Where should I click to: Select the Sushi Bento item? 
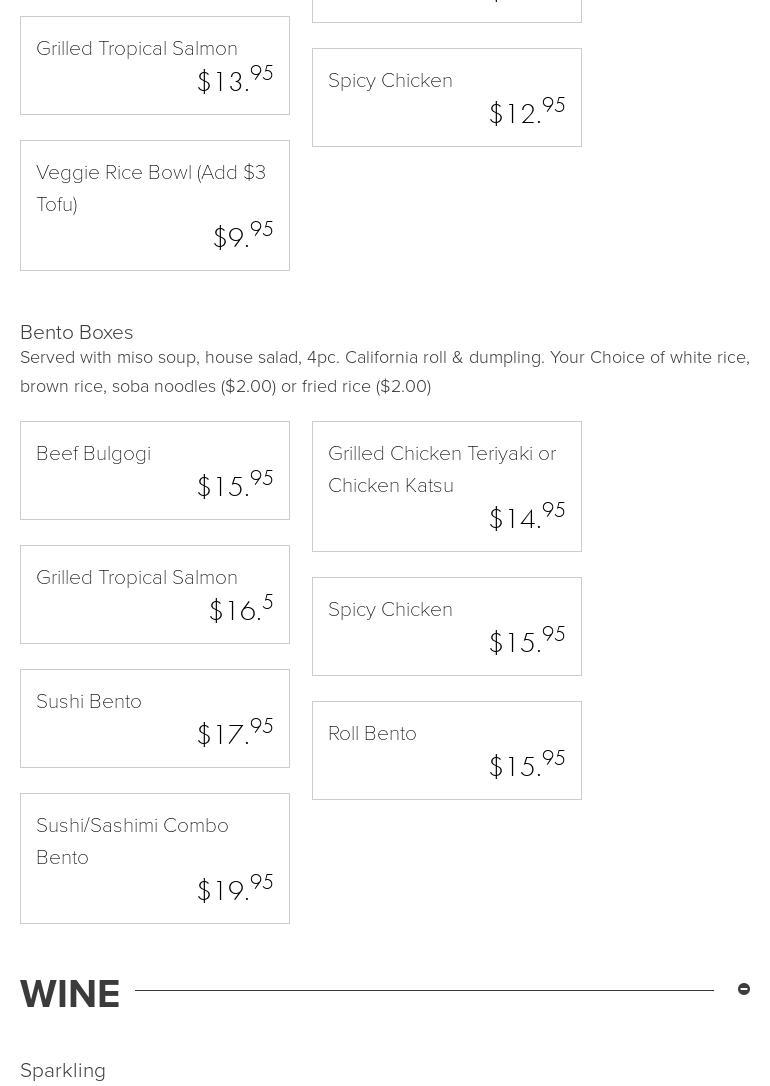(155, 718)
